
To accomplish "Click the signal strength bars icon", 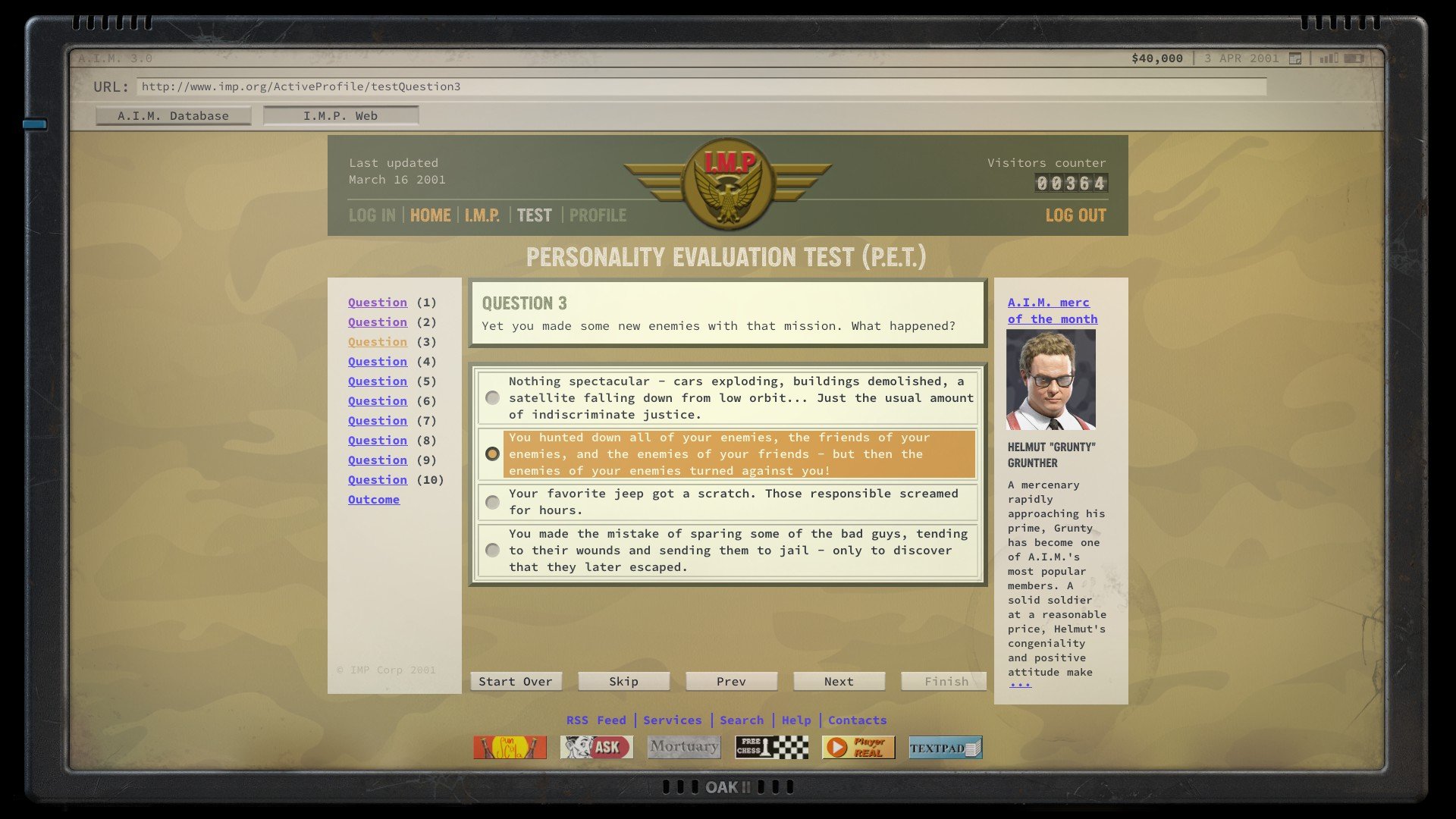I will pyautogui.click(x=1329, y=58).
